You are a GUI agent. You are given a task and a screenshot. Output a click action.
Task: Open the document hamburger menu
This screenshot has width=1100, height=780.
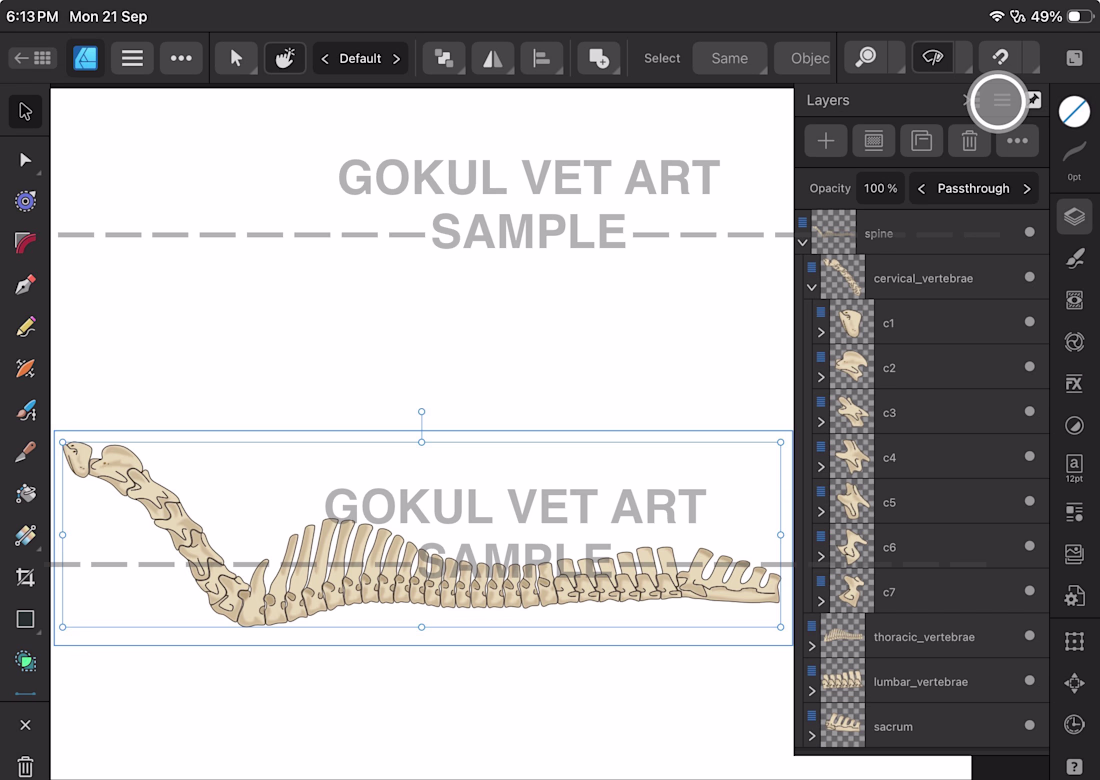tap(132, 58)
